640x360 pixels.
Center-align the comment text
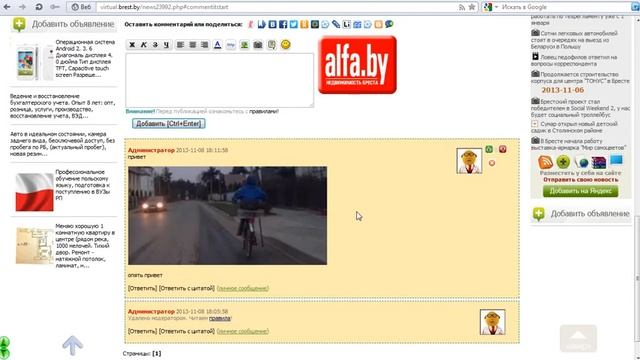point(192,45)
